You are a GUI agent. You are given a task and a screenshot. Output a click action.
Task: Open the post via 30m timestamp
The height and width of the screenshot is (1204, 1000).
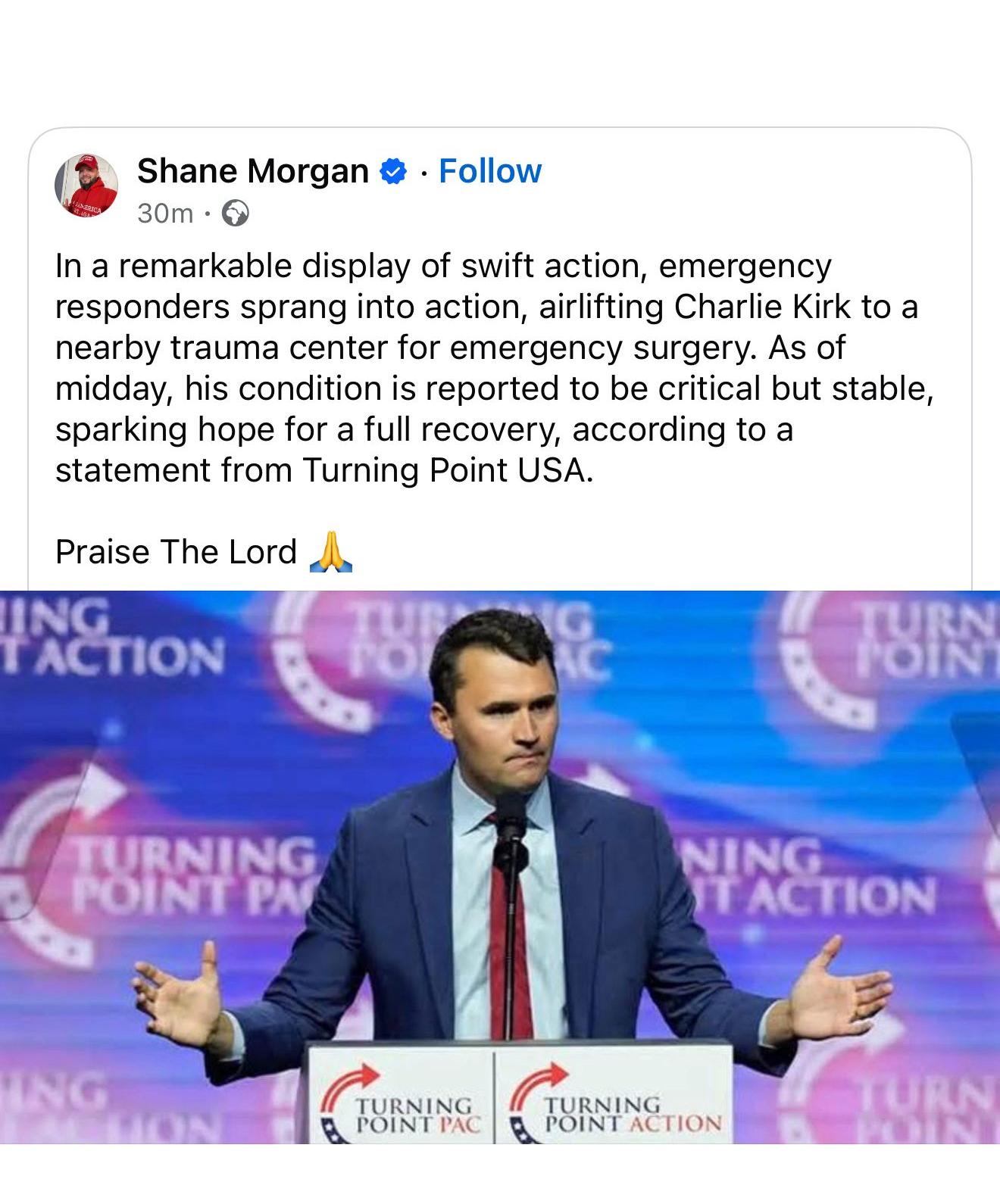(165, 214)
